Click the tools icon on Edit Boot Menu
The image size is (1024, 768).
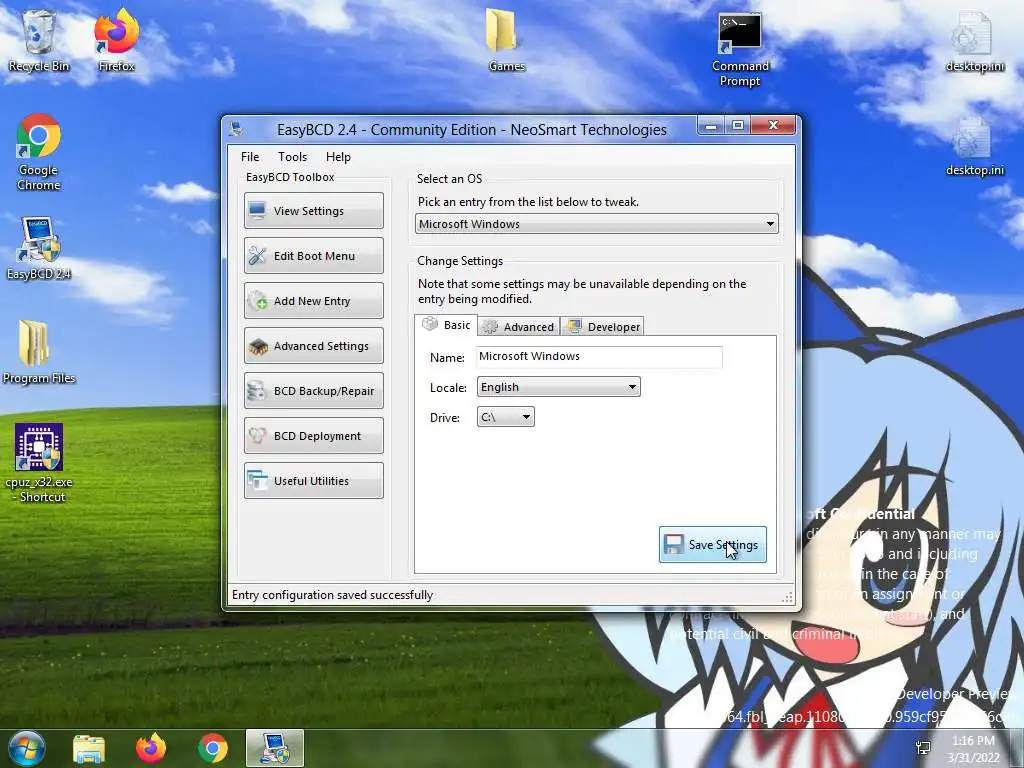pos(257,255)
